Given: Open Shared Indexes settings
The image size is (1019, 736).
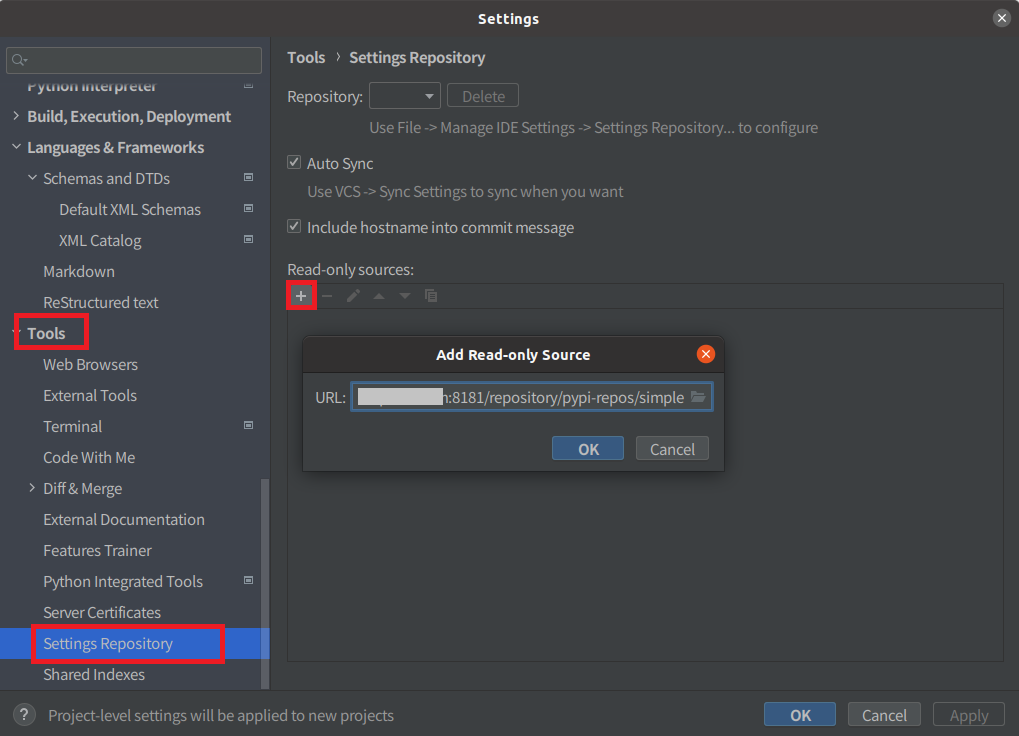Looking at the screenshot, I should click(x=94, y=674).
